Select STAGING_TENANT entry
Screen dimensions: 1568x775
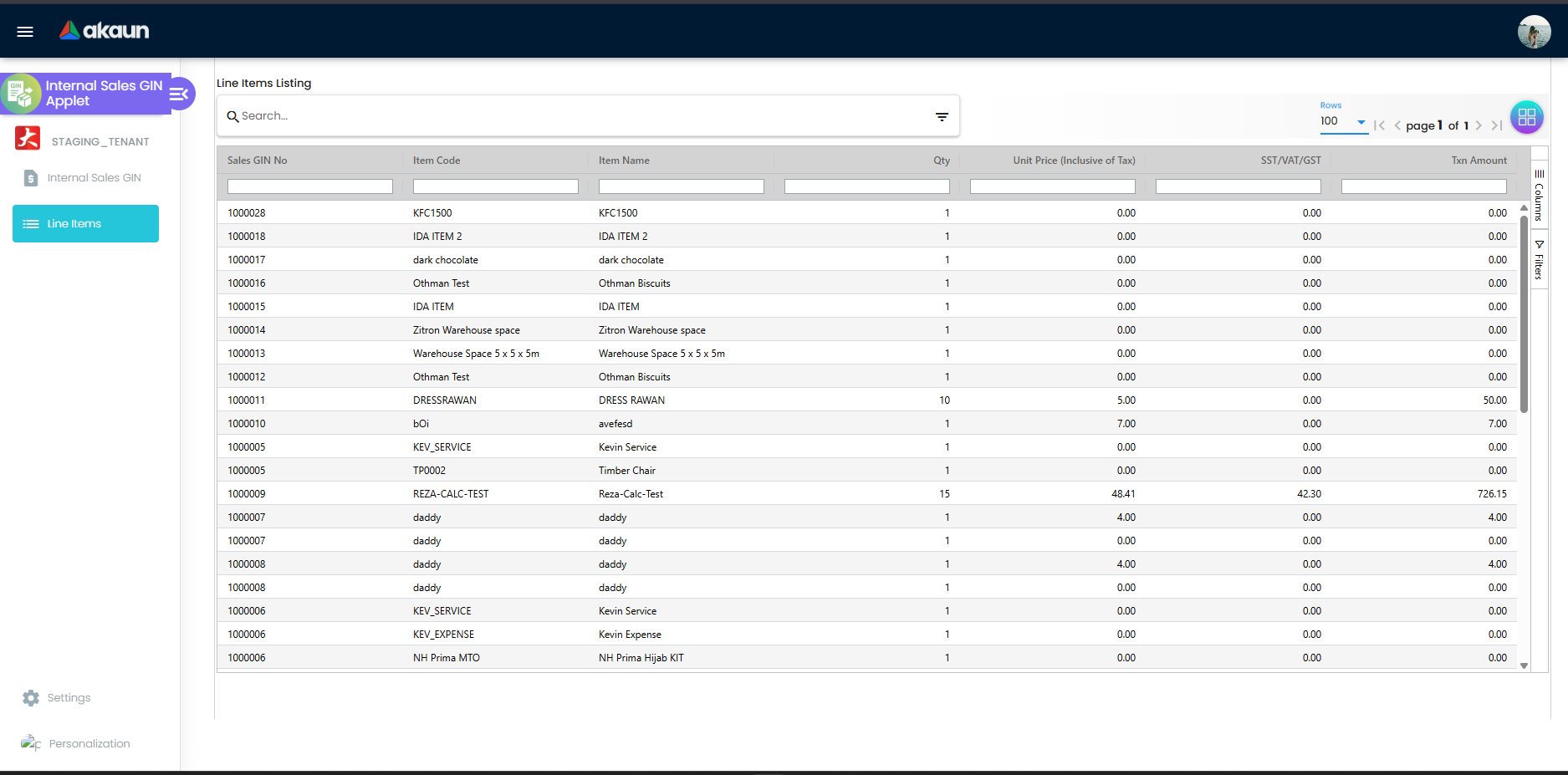pos(100,142)
